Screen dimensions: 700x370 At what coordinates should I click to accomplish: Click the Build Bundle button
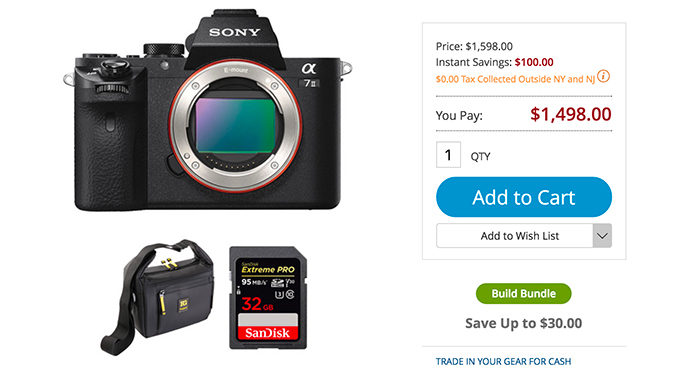pos(524,294)
